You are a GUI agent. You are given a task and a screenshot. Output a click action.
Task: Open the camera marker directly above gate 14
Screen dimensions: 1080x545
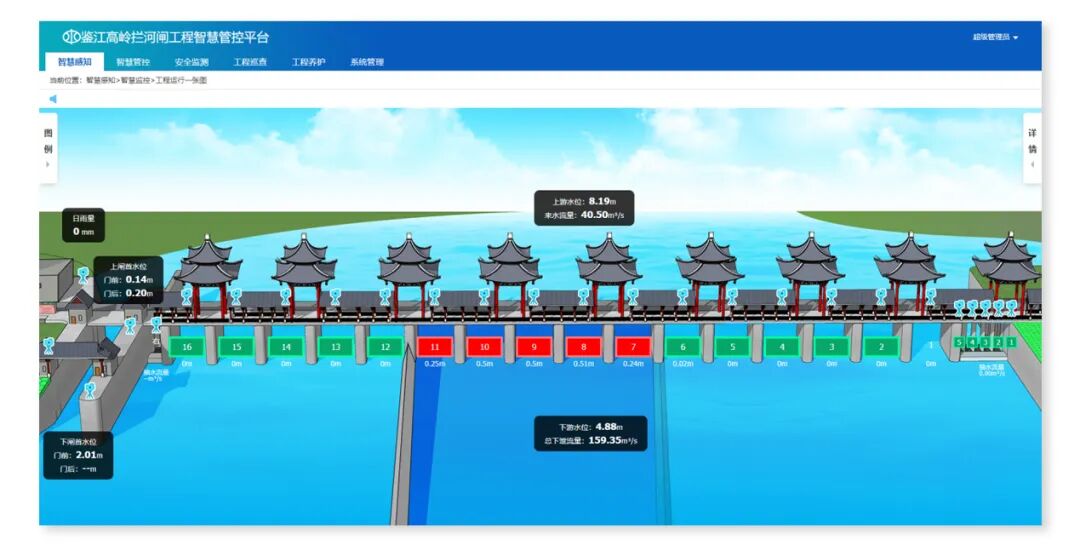[x=286, y=296]
